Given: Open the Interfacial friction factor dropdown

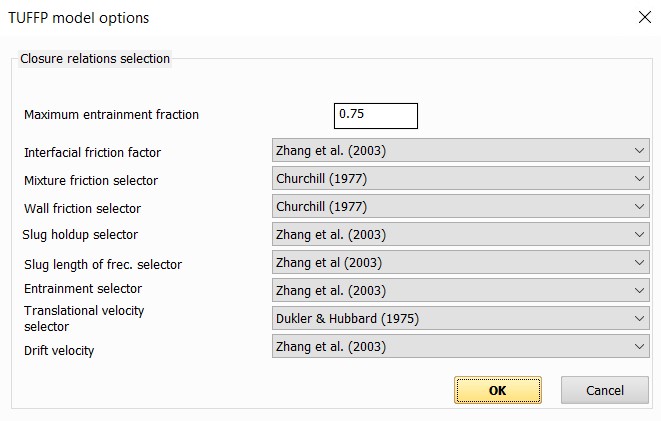Looking at the screenshot, I should [460, 151].
